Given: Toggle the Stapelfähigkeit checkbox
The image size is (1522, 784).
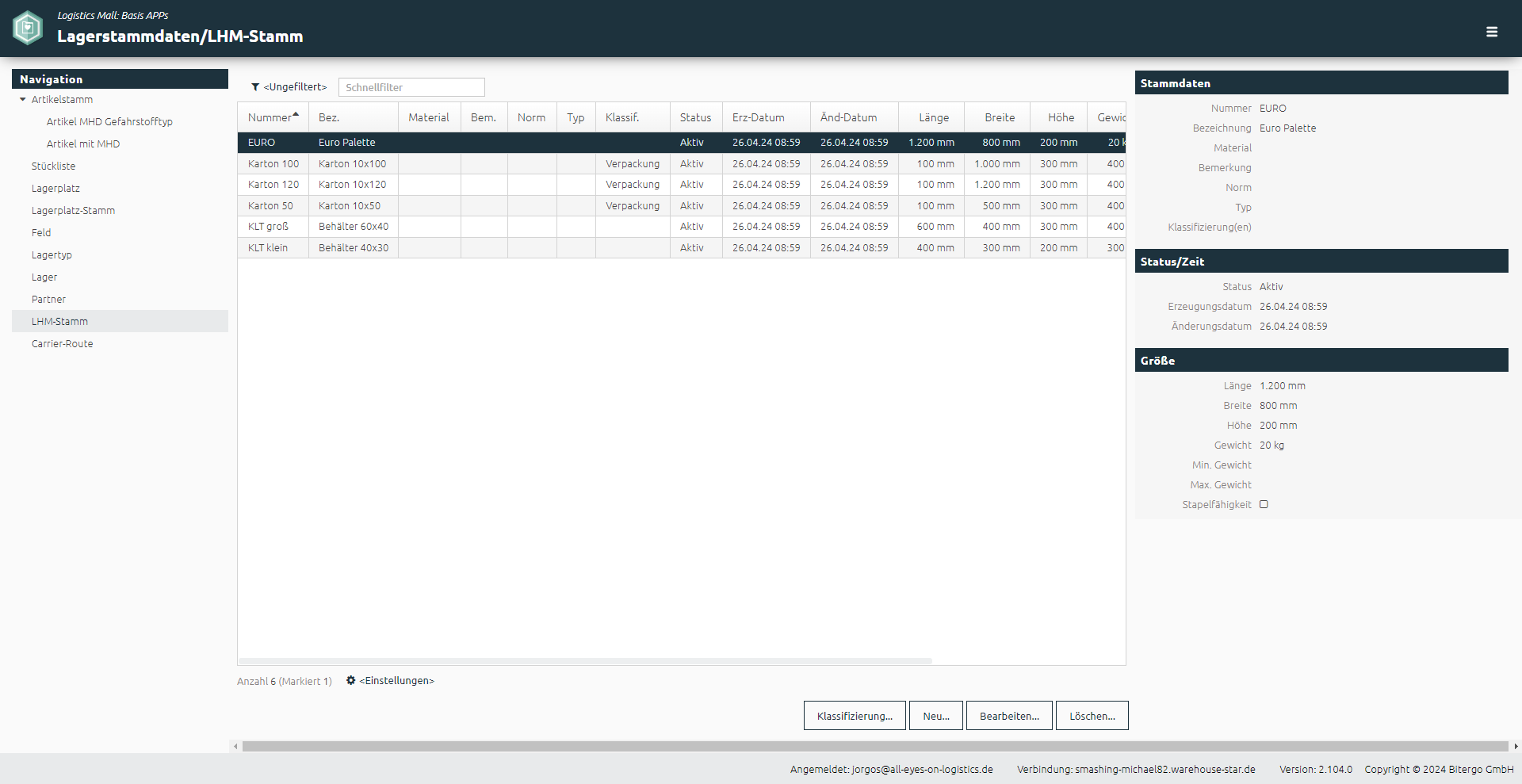Looking at the screenshot, I should 1264,504.
